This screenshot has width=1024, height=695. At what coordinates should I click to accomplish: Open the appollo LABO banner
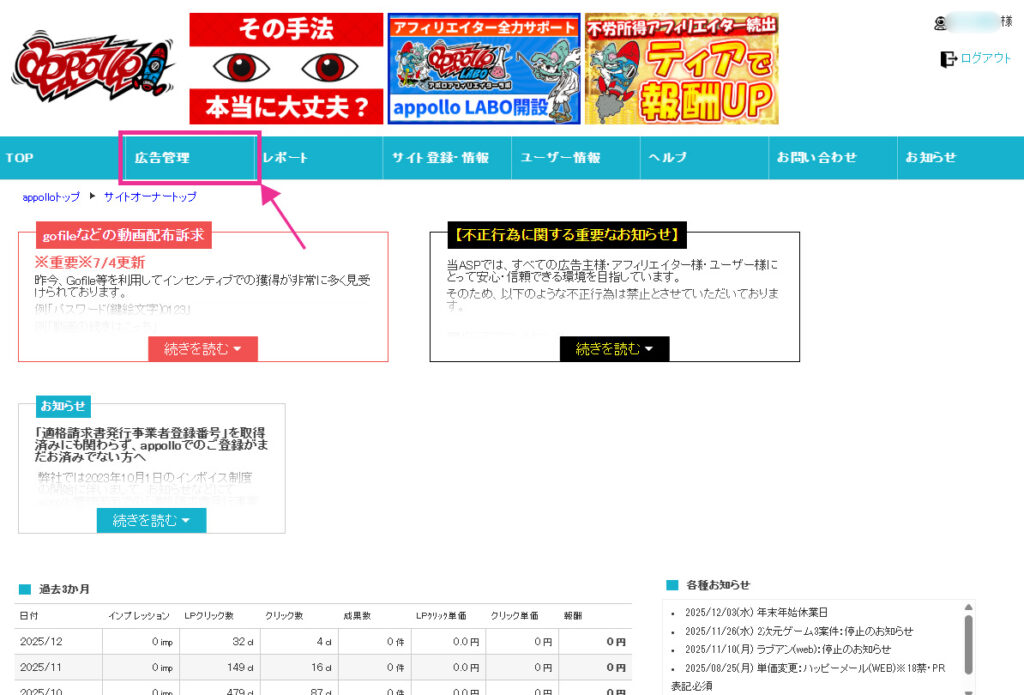point(484,68)
